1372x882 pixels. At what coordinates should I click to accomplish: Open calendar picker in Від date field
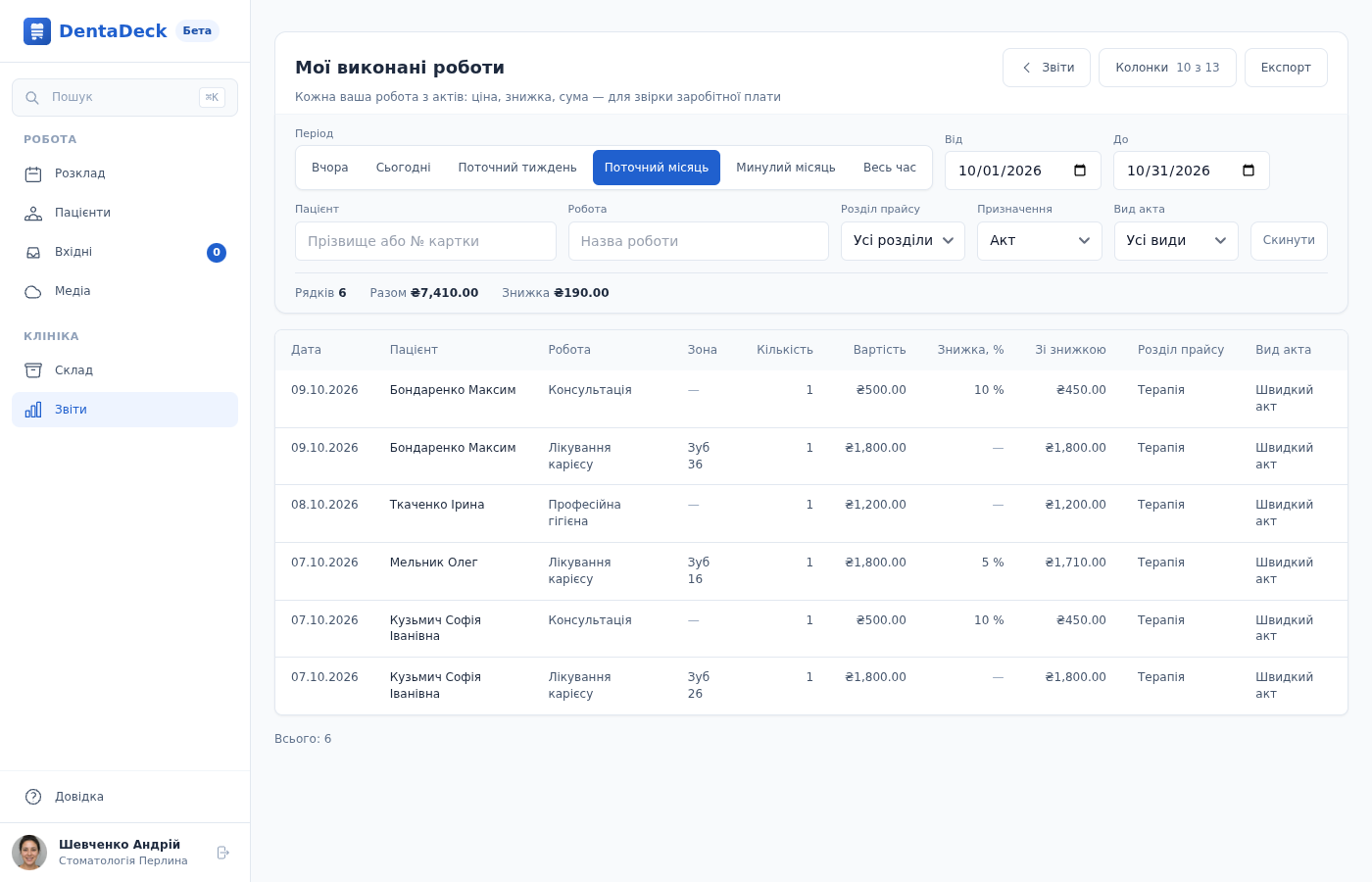coord(1080,171)
